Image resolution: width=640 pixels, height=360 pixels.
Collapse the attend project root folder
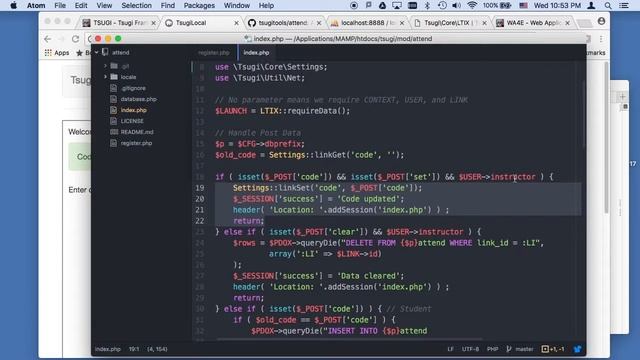pyautogui.click(x=97, y=52)
